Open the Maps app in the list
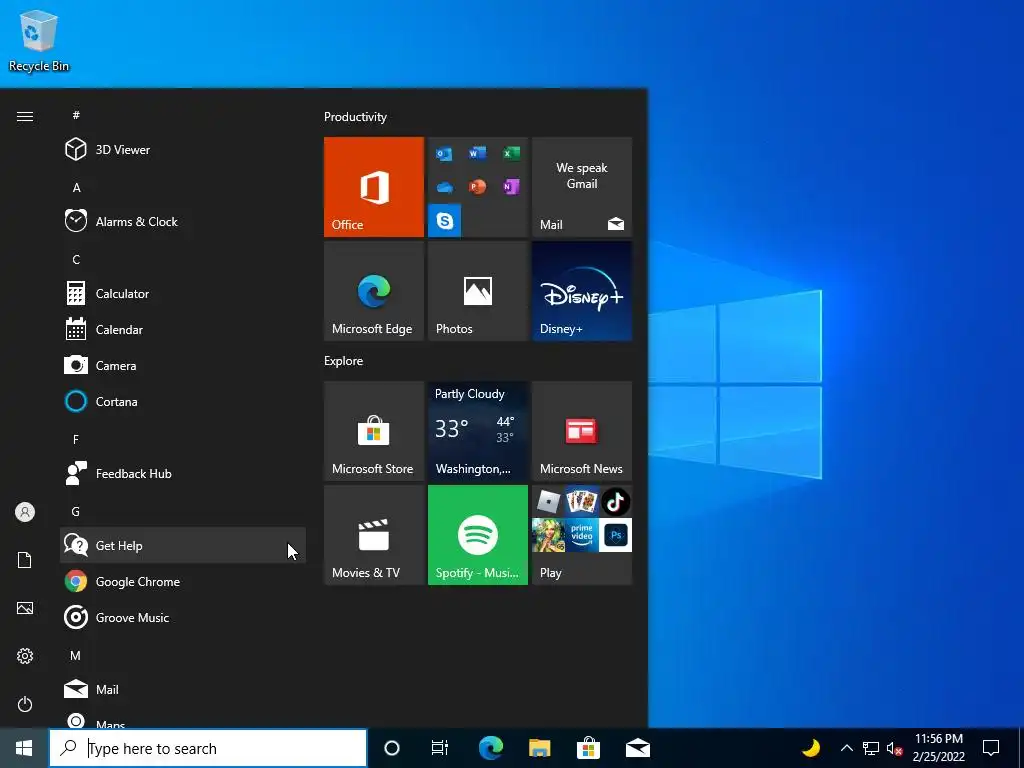Screen dimensions: 1024x768 (183, 718)
